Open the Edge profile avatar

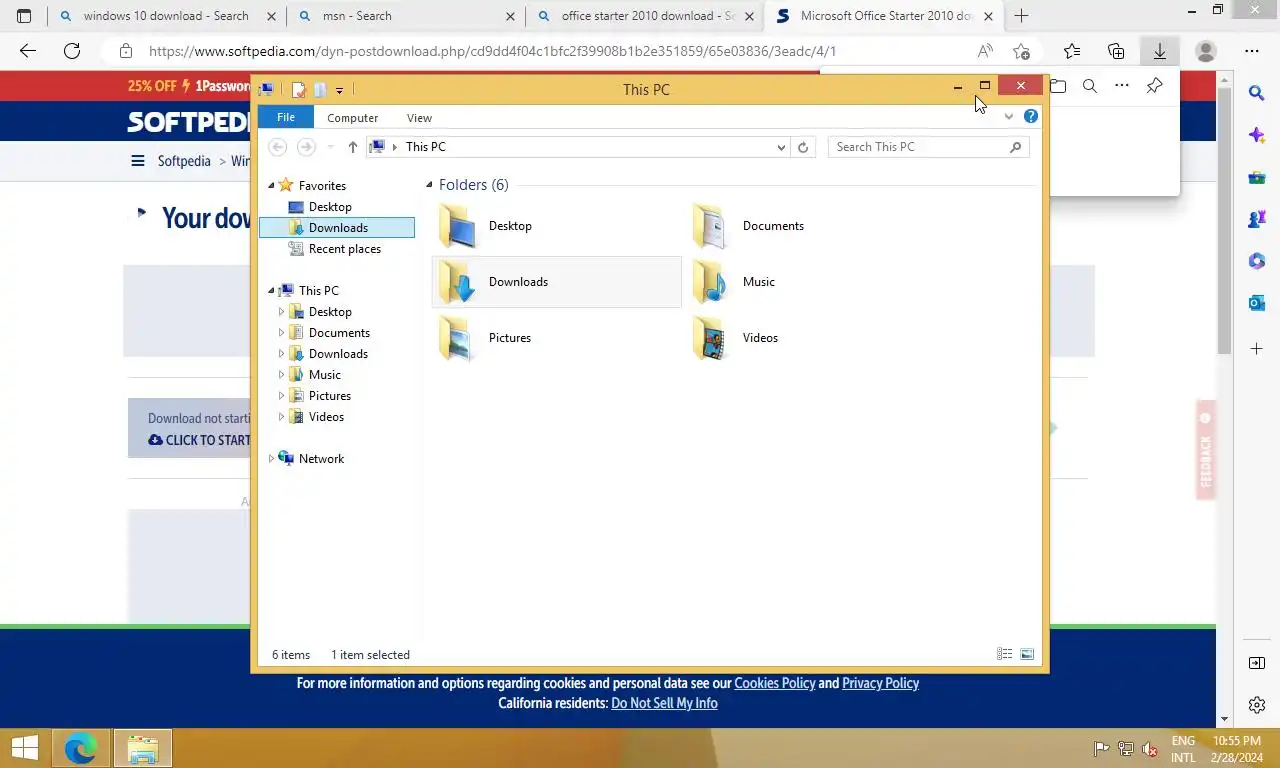(1206, 51)
